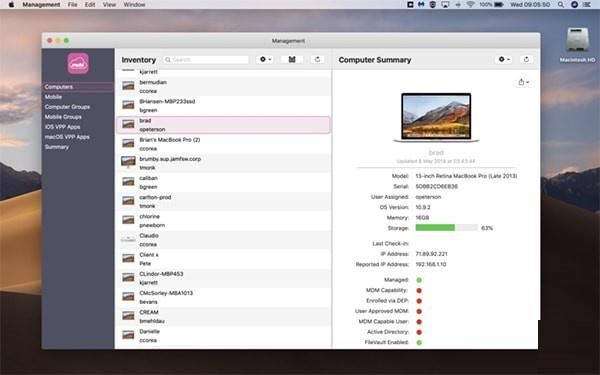Click the Claudio Mac mini thumbnail
This screenshot has height=375, width=600.
(128, 239)
